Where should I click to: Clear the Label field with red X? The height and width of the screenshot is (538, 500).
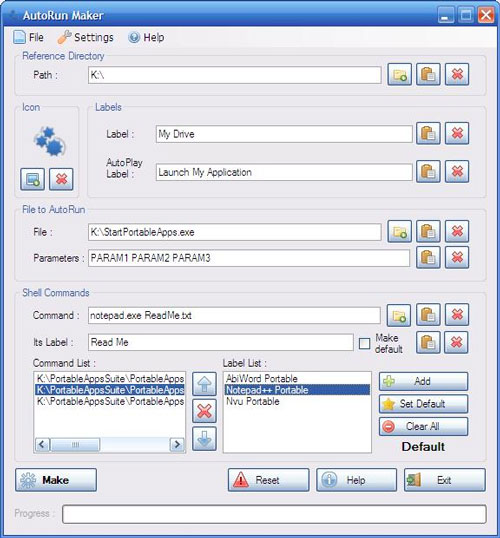(457, 133)
